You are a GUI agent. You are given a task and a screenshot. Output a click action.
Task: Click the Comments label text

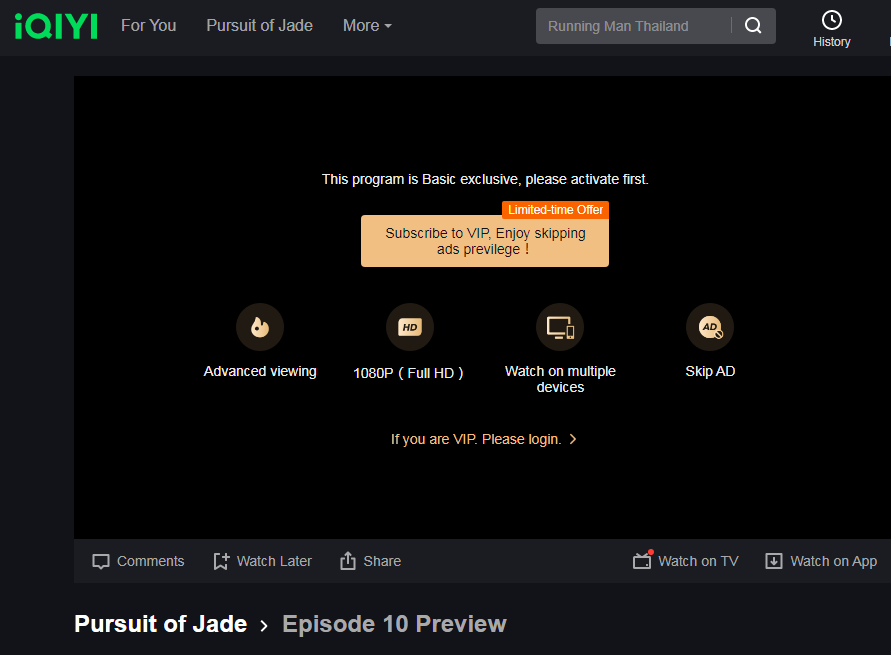click(x=151, y=561)
